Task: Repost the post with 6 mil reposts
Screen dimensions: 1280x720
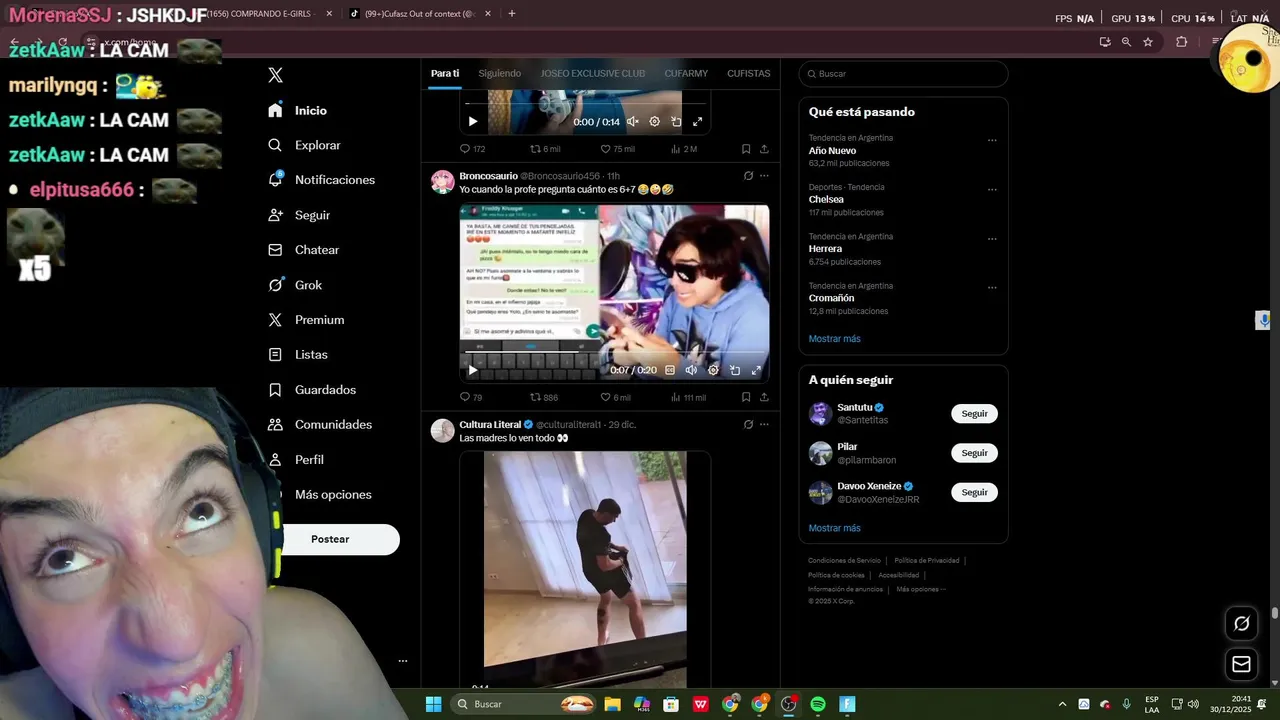Action: (x=545, y=149)
